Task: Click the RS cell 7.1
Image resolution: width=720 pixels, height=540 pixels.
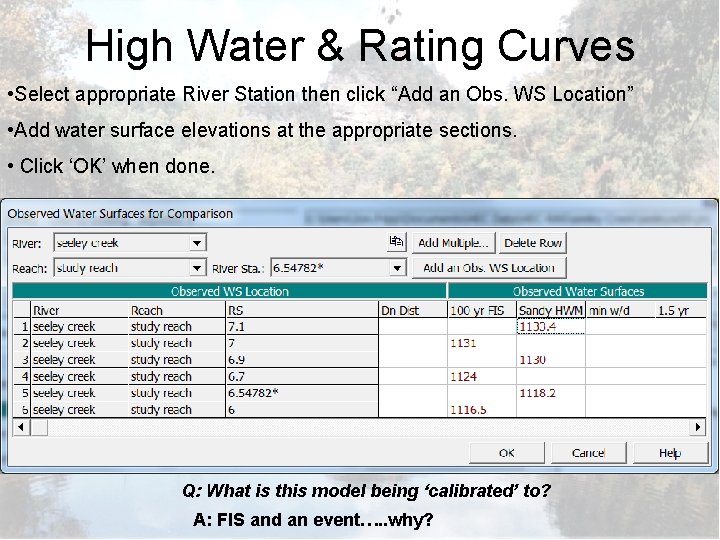Action: [302, 326]
